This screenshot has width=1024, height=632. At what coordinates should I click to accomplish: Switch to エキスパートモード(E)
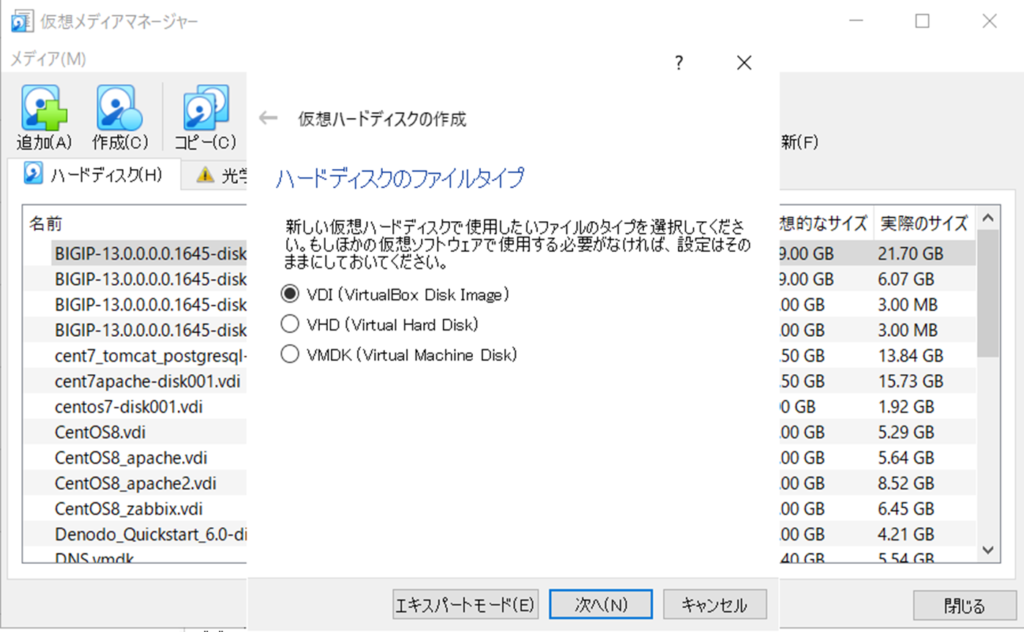tap(465, 604)
